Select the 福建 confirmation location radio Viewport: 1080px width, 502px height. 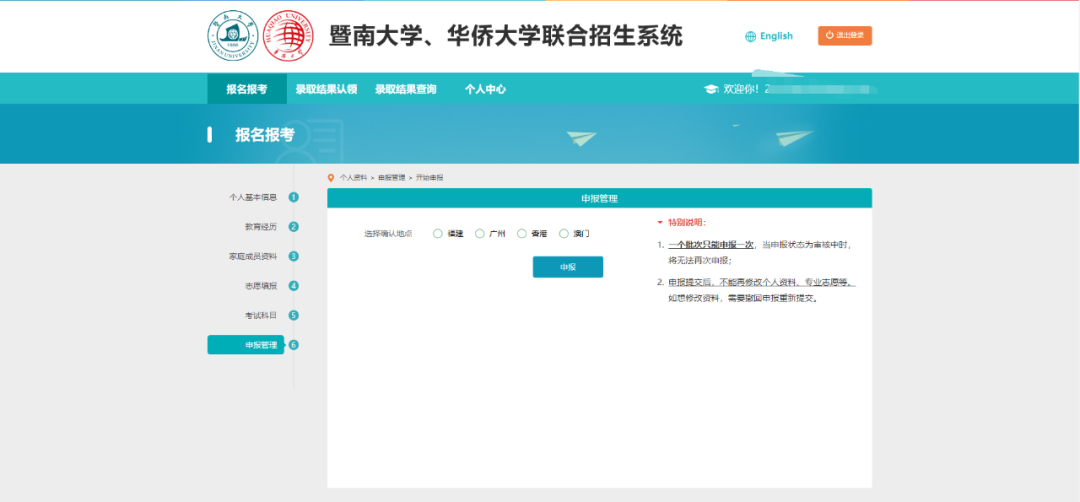click(437, 233)
